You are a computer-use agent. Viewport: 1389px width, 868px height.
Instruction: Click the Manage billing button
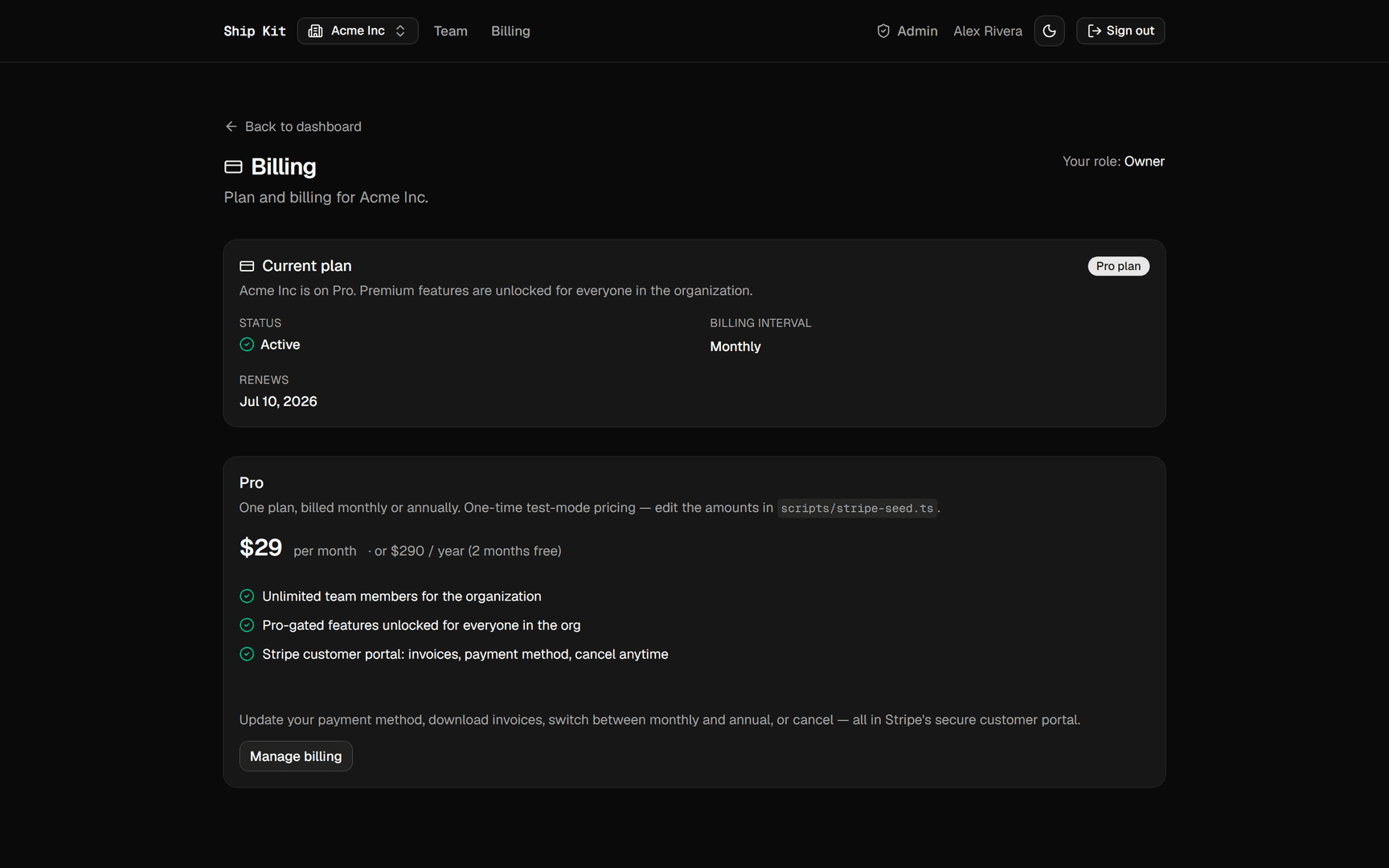pos(296,756)
